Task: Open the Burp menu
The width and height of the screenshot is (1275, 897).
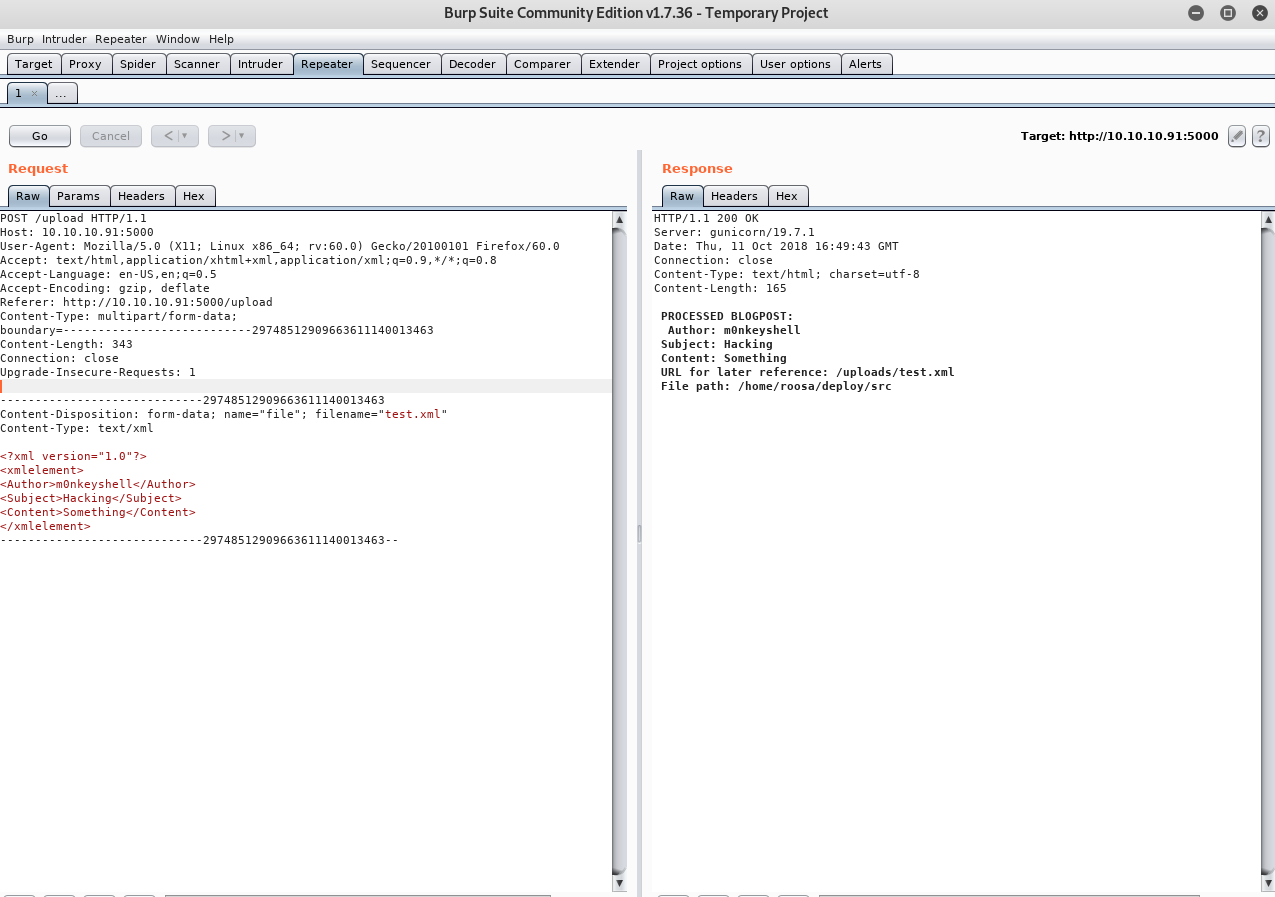Action: point(20,39)
